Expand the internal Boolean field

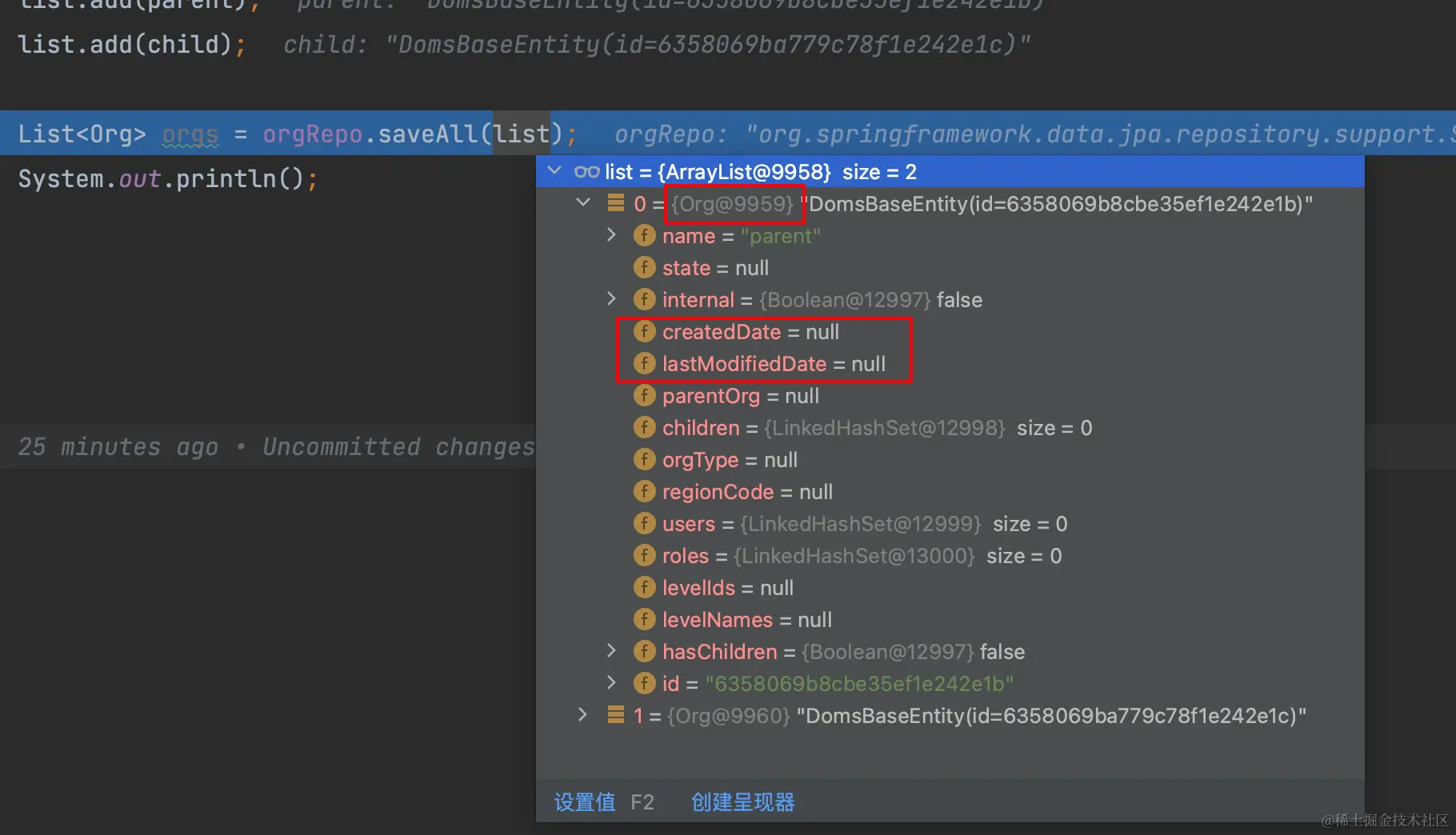click(611, 299)
